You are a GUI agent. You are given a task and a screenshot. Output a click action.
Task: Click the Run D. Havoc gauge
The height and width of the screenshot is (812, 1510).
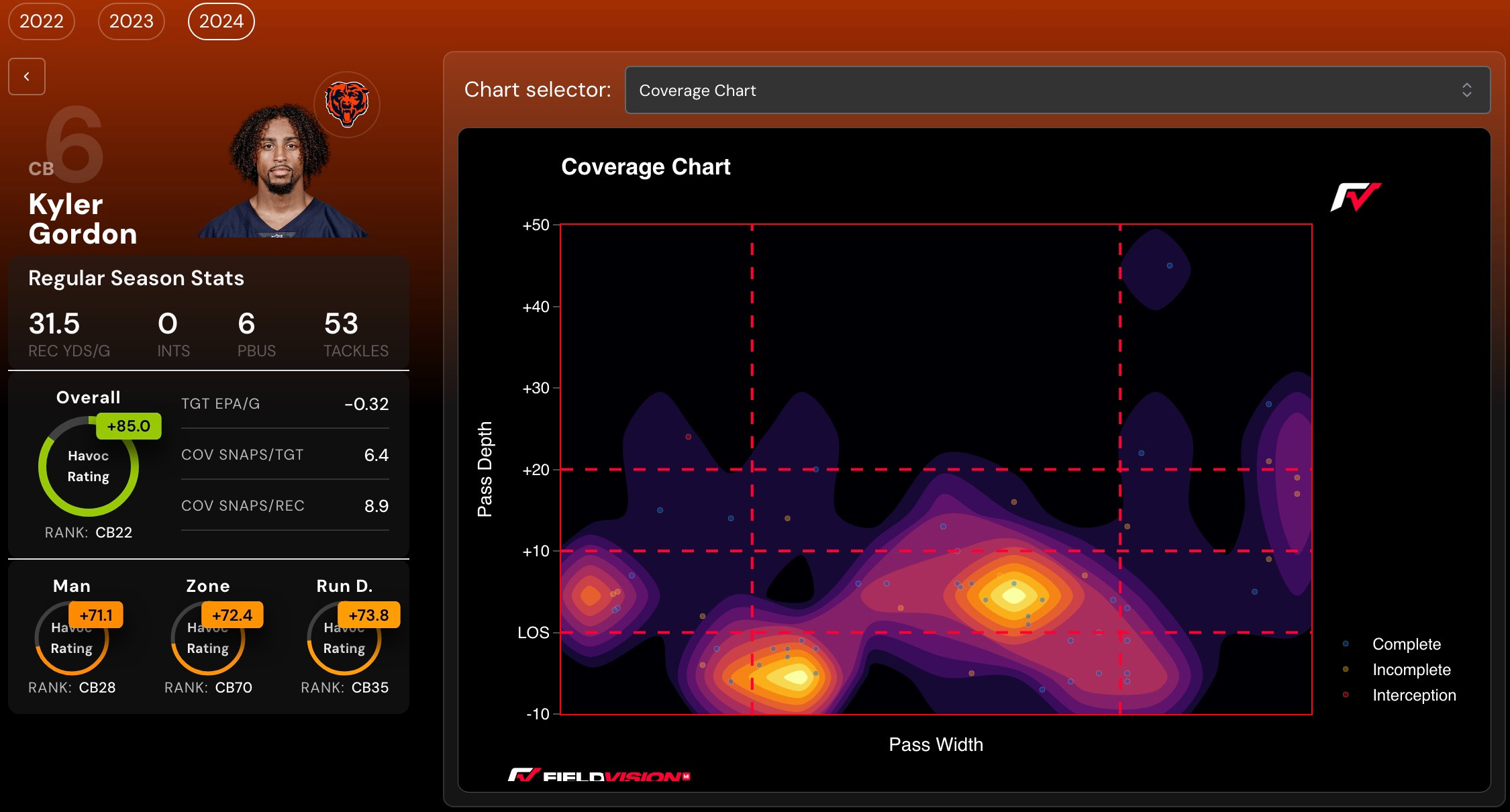(x=344, y=638)
